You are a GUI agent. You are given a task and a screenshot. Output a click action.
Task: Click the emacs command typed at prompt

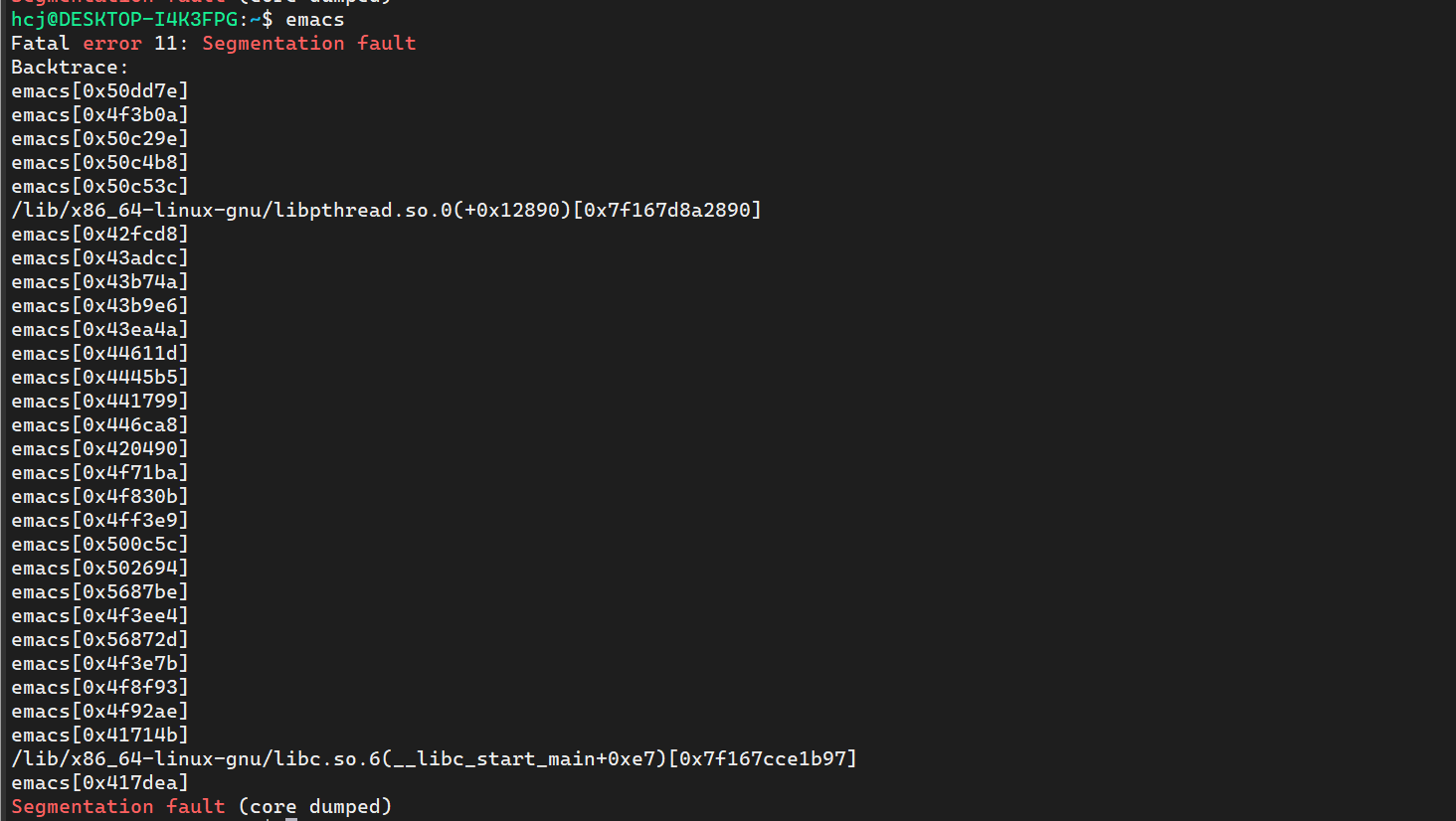(x=315, y=20)
